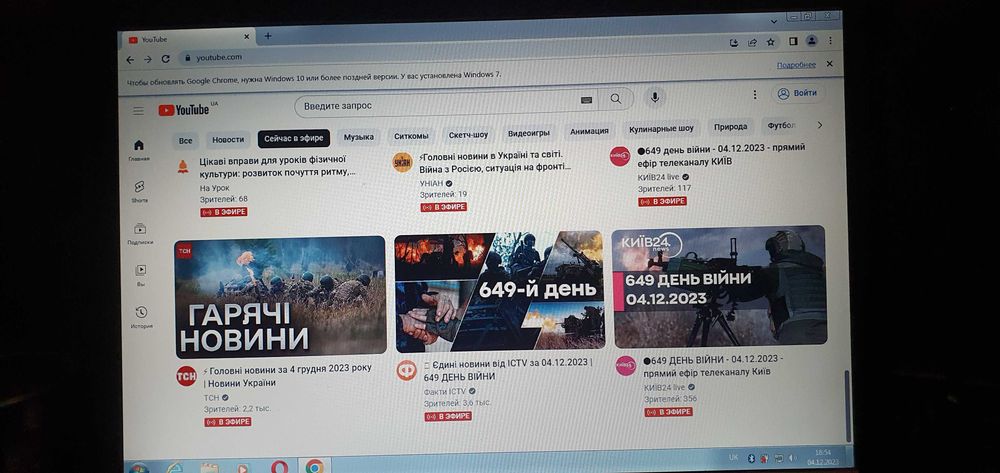Select the Сейчас в эфире chip
1000x473 pixels.
tap(294, 138)
